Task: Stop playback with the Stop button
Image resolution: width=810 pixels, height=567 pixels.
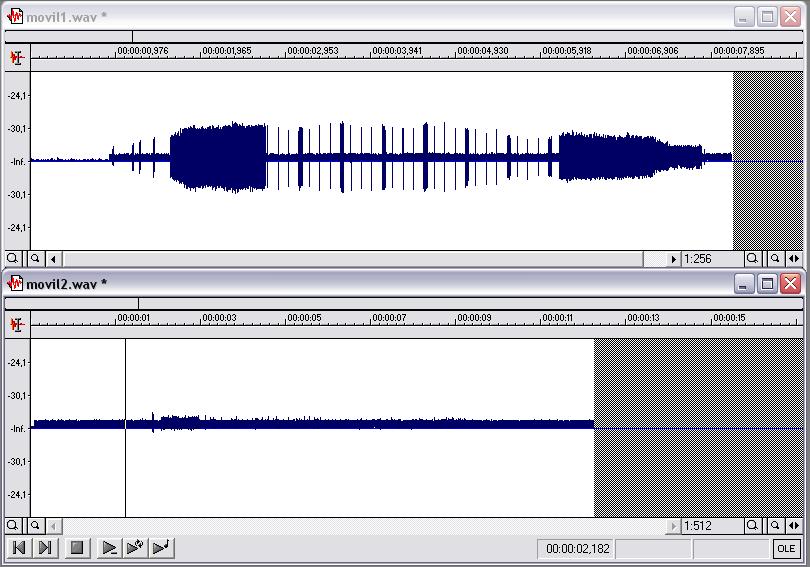Action: coord(77,548)
